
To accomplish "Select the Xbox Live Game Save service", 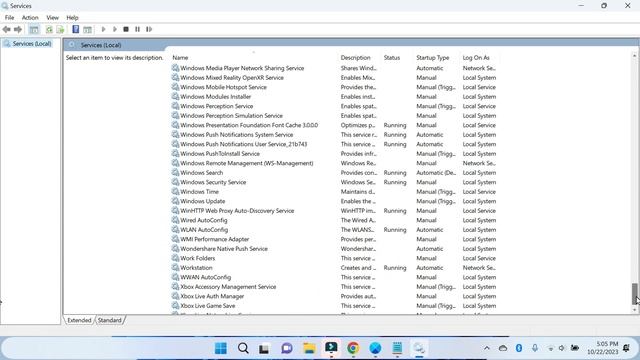I will [x=208, y=306].
